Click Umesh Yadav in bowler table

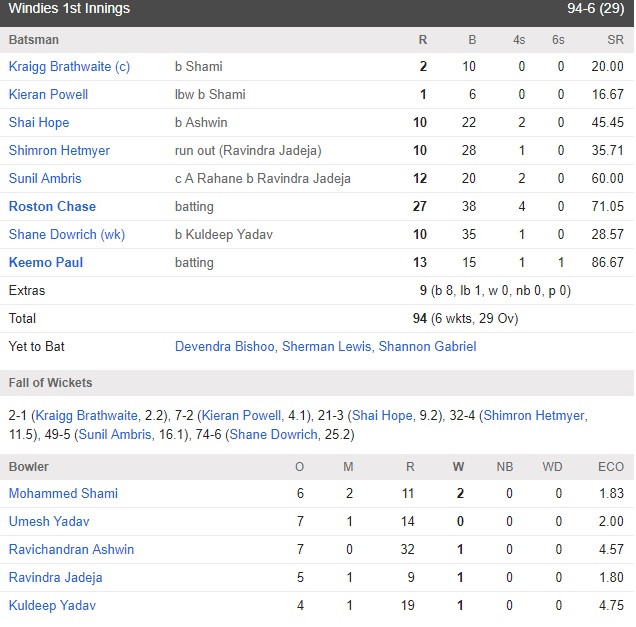pos(49,521)
